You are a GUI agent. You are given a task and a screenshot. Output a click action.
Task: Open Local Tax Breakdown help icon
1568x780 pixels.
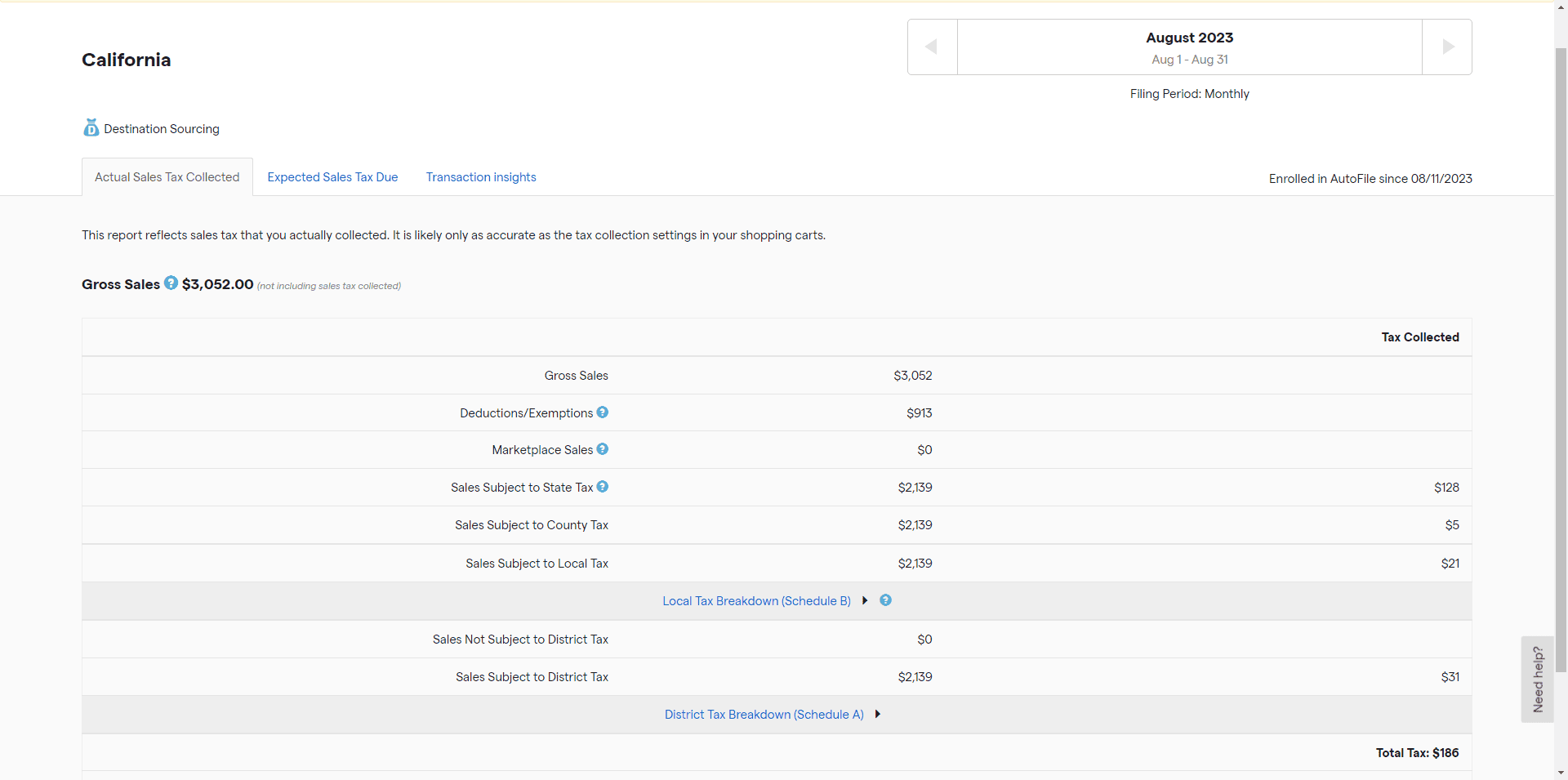click(x=885, y=600)
